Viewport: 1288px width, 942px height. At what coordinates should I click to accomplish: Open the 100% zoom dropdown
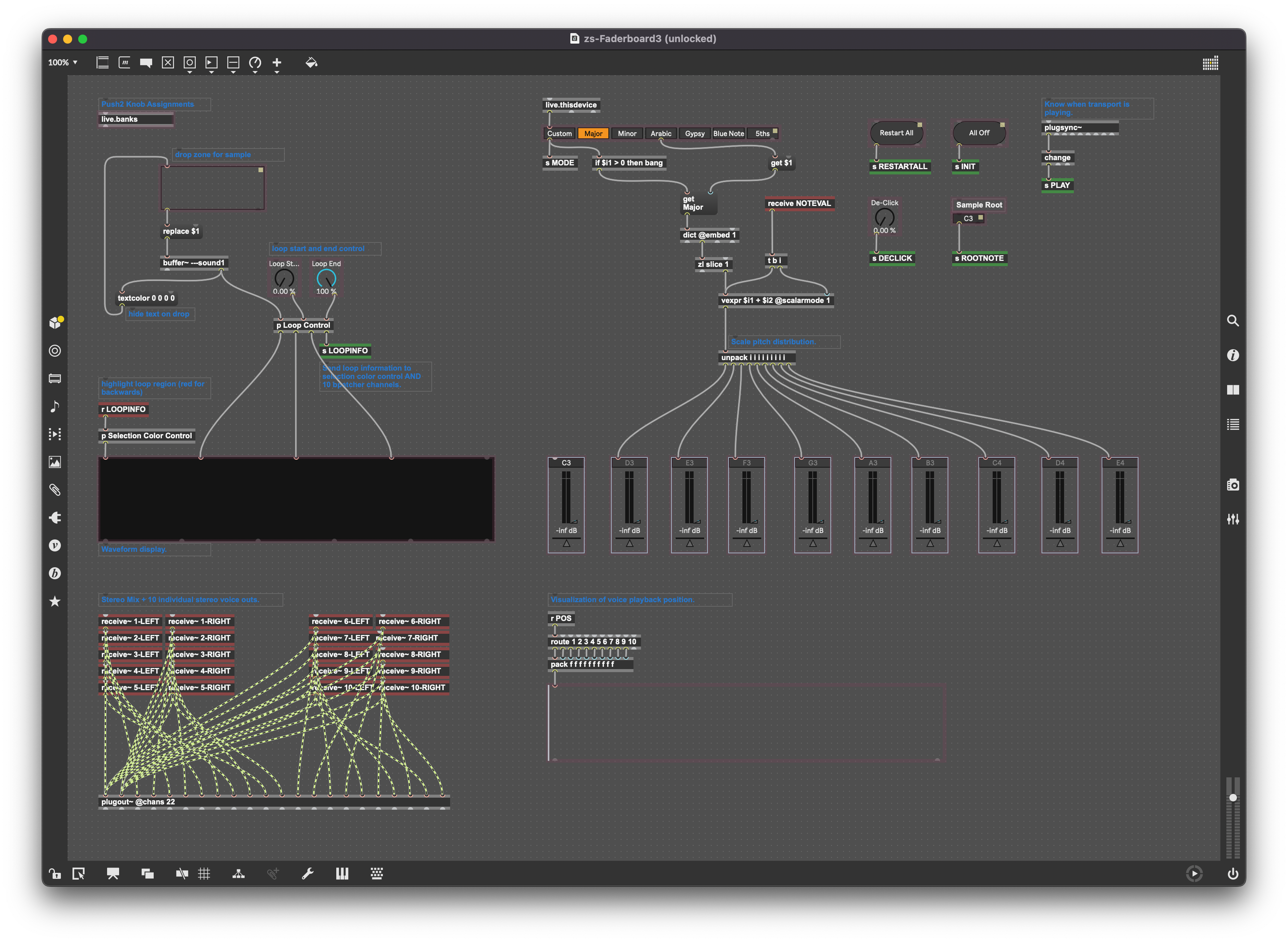(63, 63)
